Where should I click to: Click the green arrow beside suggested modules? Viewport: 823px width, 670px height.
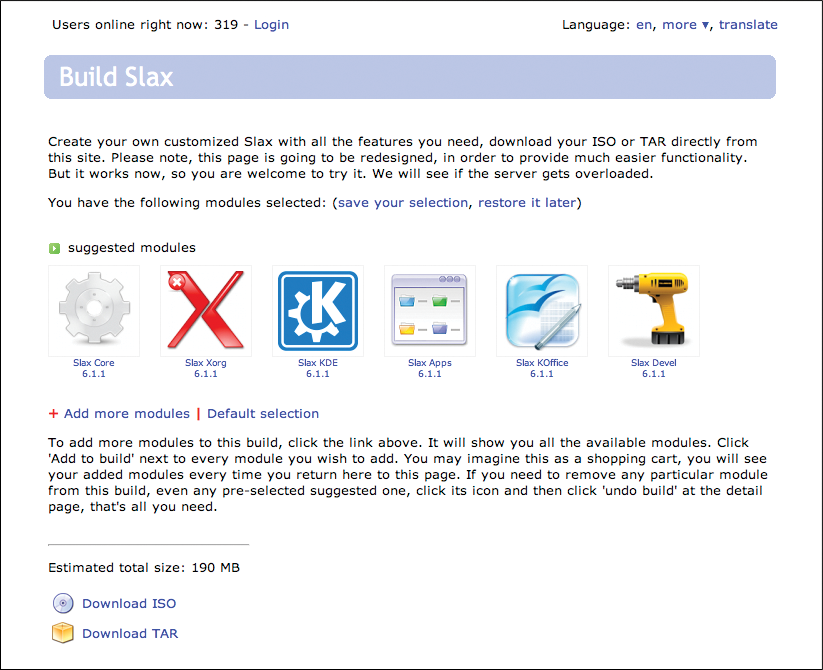point(55,248)
